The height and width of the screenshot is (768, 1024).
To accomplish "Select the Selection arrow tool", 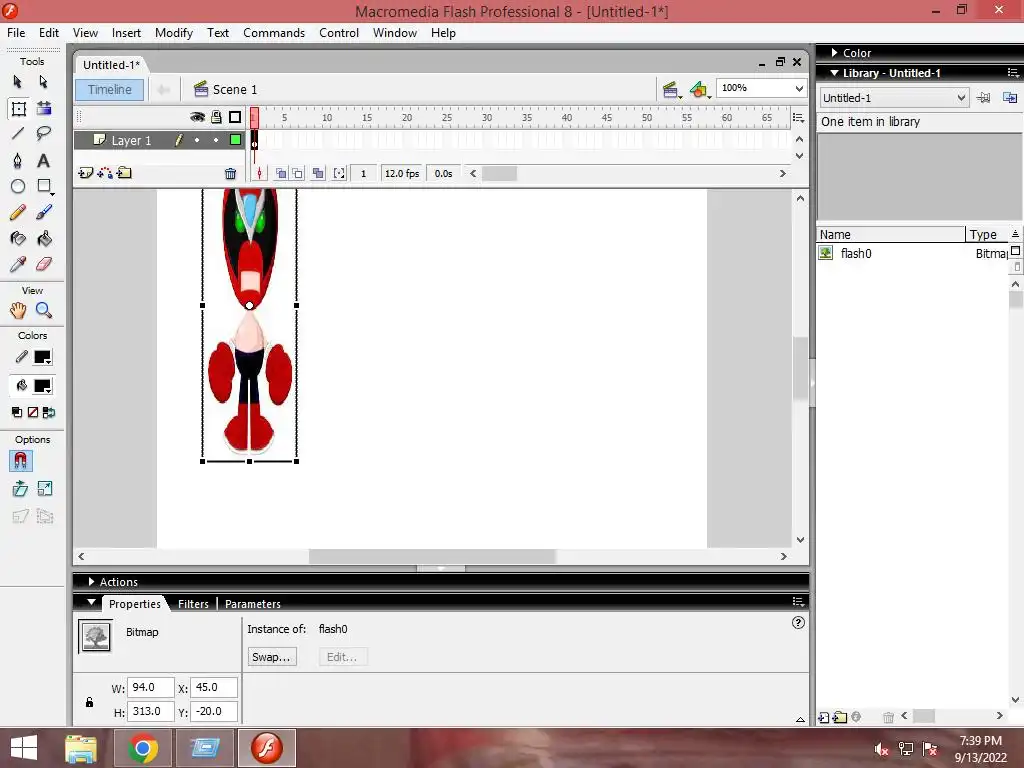I will pyautogui.click(x=18, y=82).
